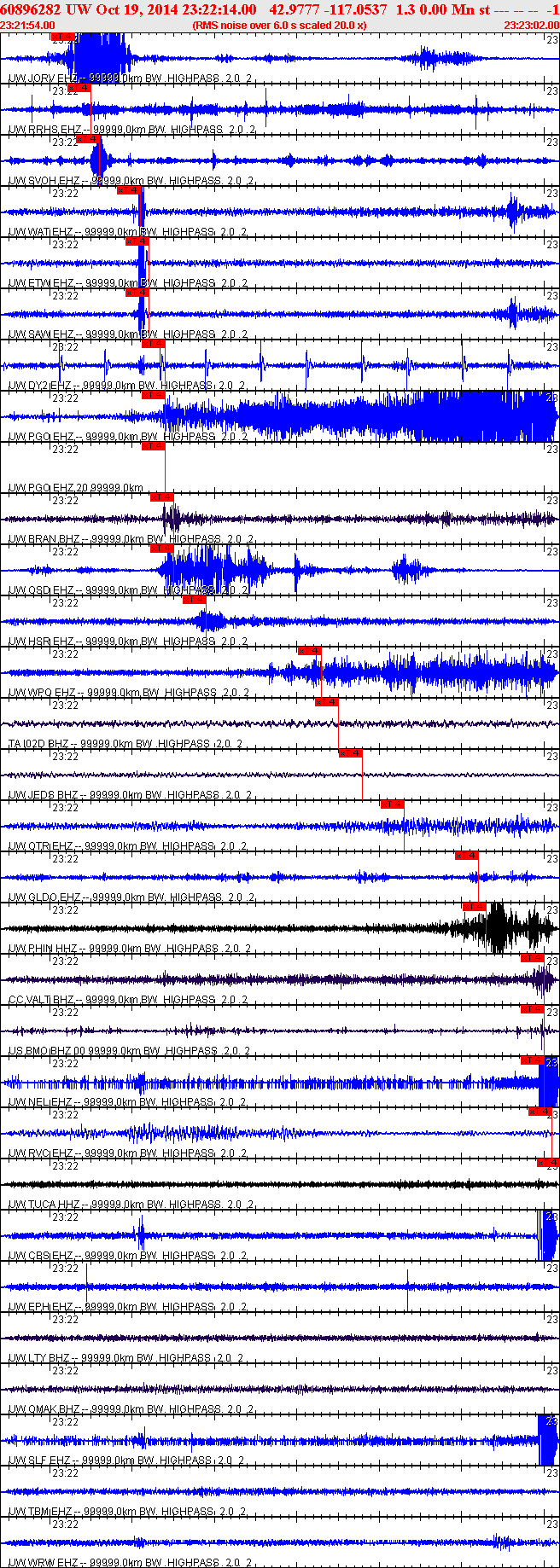Select the UW JORV EHZ station label

click(x=131, y=78)
